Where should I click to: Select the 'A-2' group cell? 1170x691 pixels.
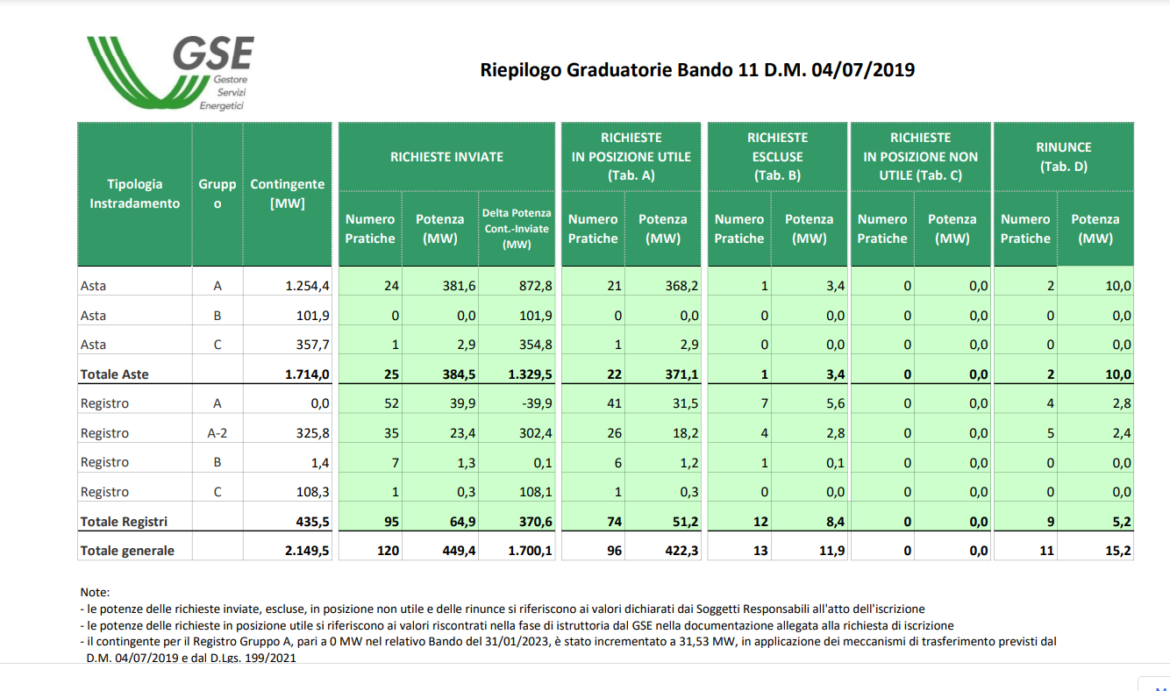point(217,433)
